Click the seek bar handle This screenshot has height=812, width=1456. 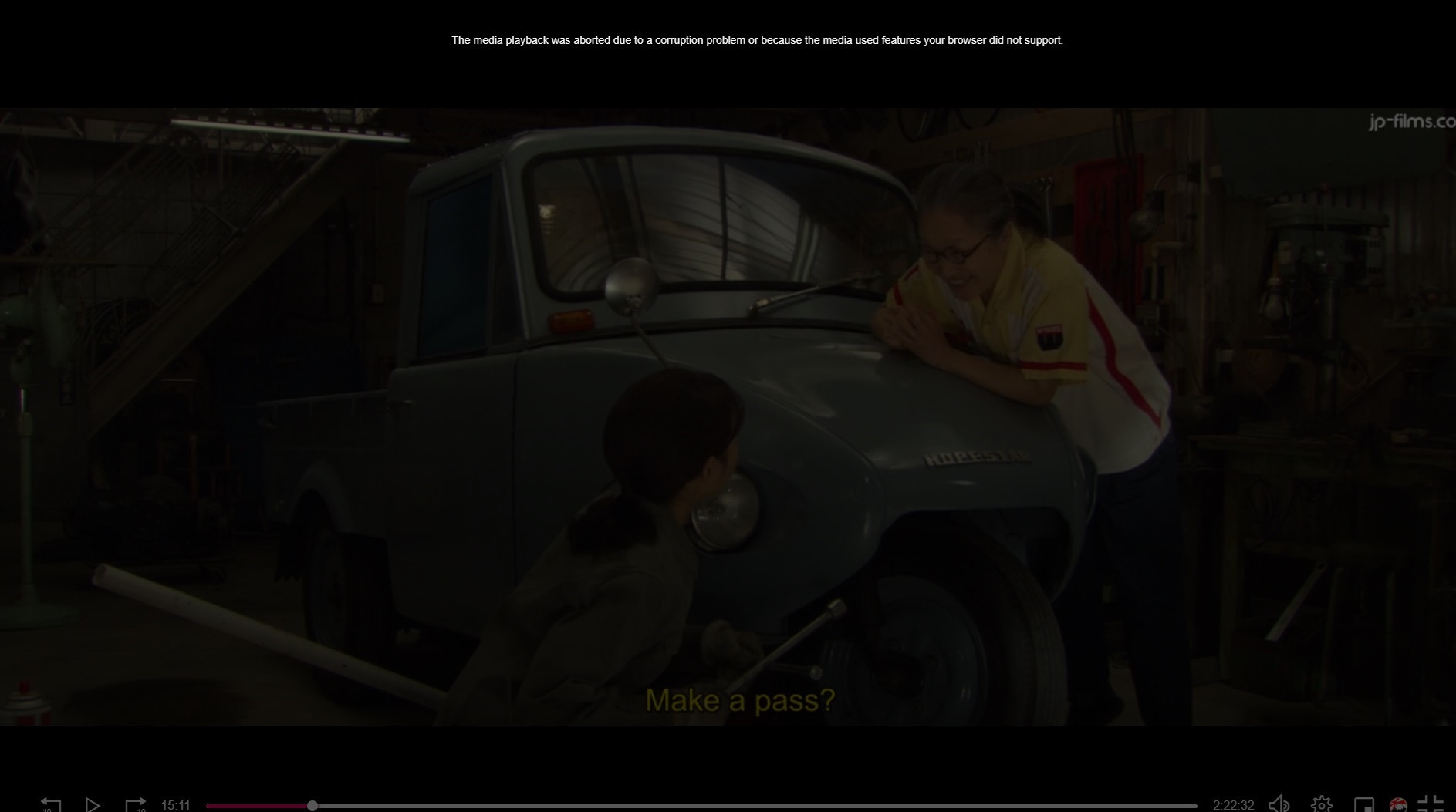pos(312,806)
